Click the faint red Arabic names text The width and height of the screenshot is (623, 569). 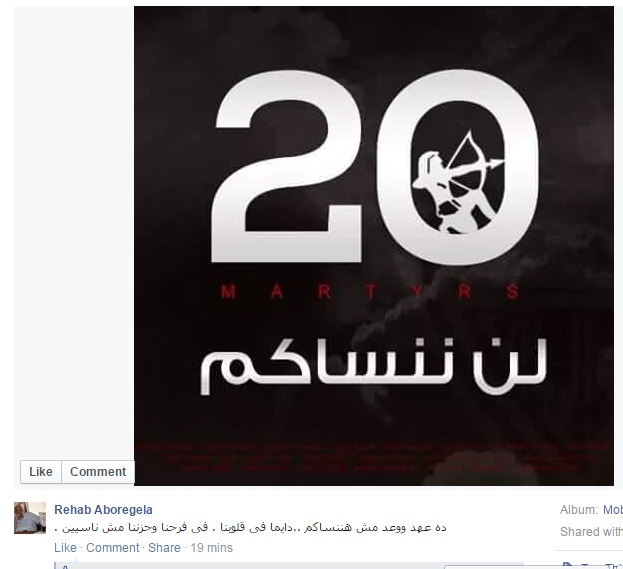coord(373,456)
